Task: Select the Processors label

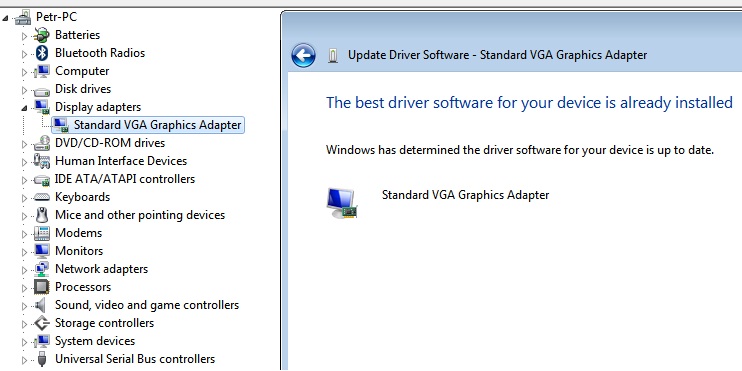Action: [x=83, y=287]
